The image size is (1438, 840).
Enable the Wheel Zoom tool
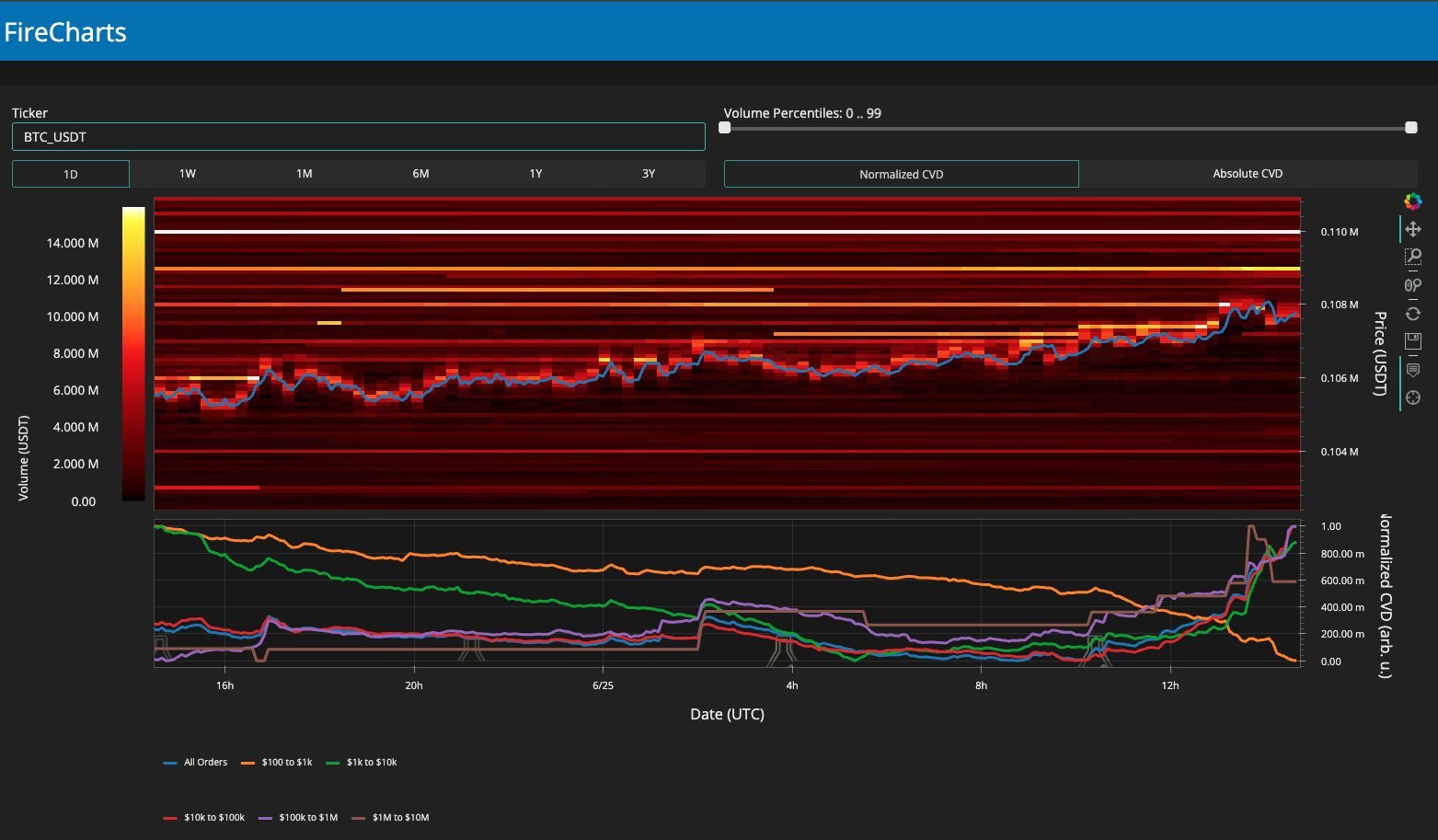click(x=1413, y=285)
